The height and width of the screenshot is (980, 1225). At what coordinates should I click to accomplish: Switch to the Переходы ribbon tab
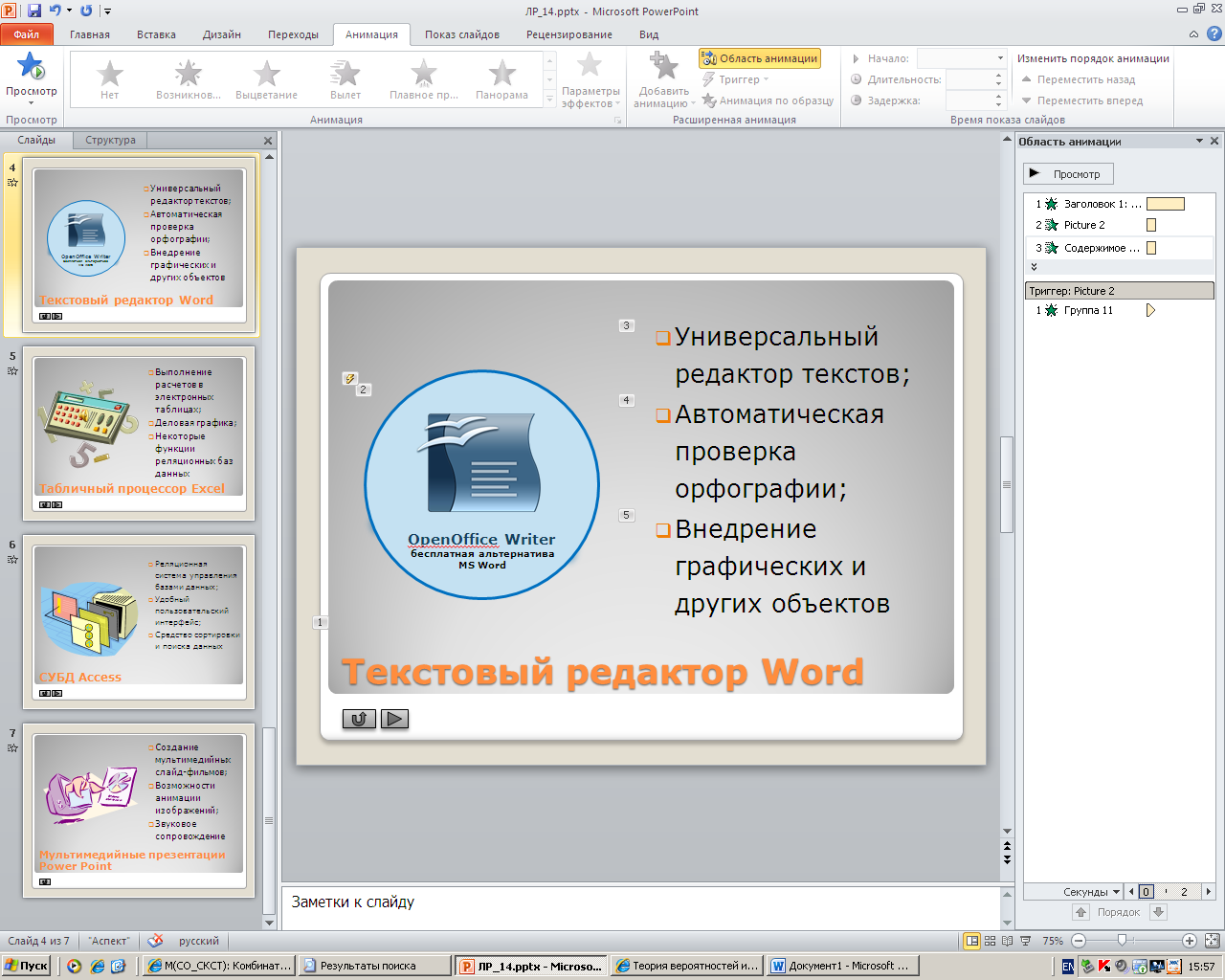(293, 34)
